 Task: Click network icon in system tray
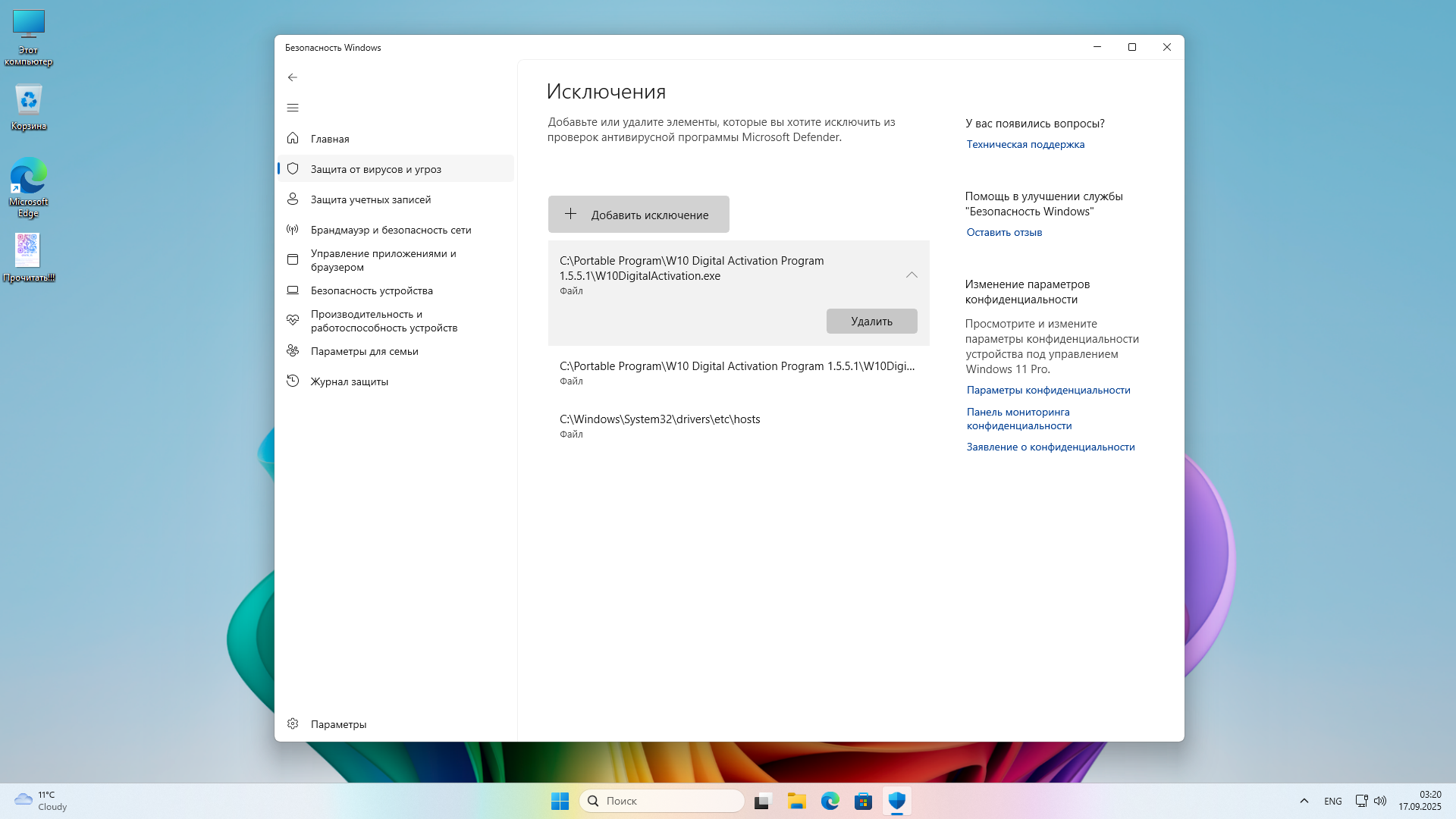click(x=1362, y=801)
